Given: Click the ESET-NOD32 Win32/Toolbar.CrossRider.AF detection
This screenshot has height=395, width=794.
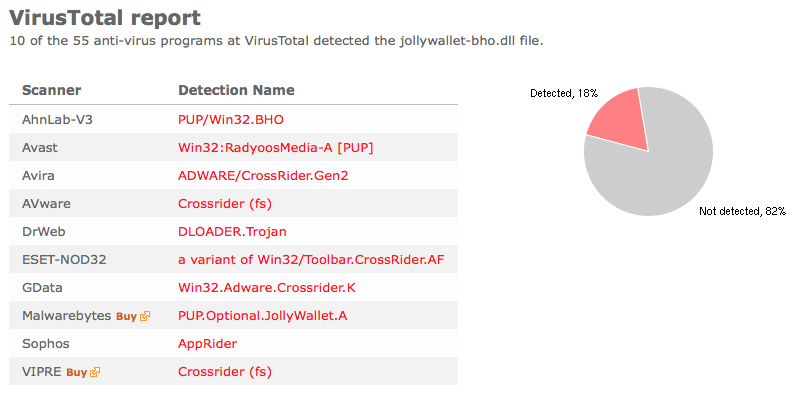Looking at the screenshot, I should (x=311, y=260).
